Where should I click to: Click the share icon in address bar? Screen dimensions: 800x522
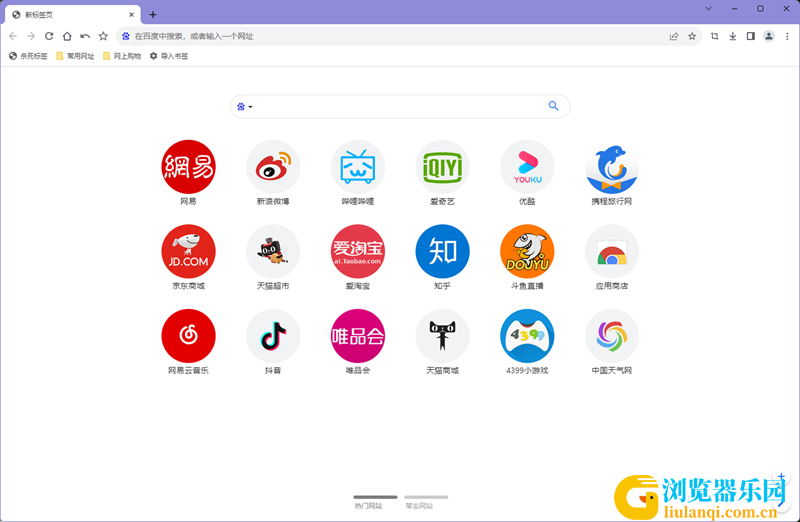click(674, 36)
